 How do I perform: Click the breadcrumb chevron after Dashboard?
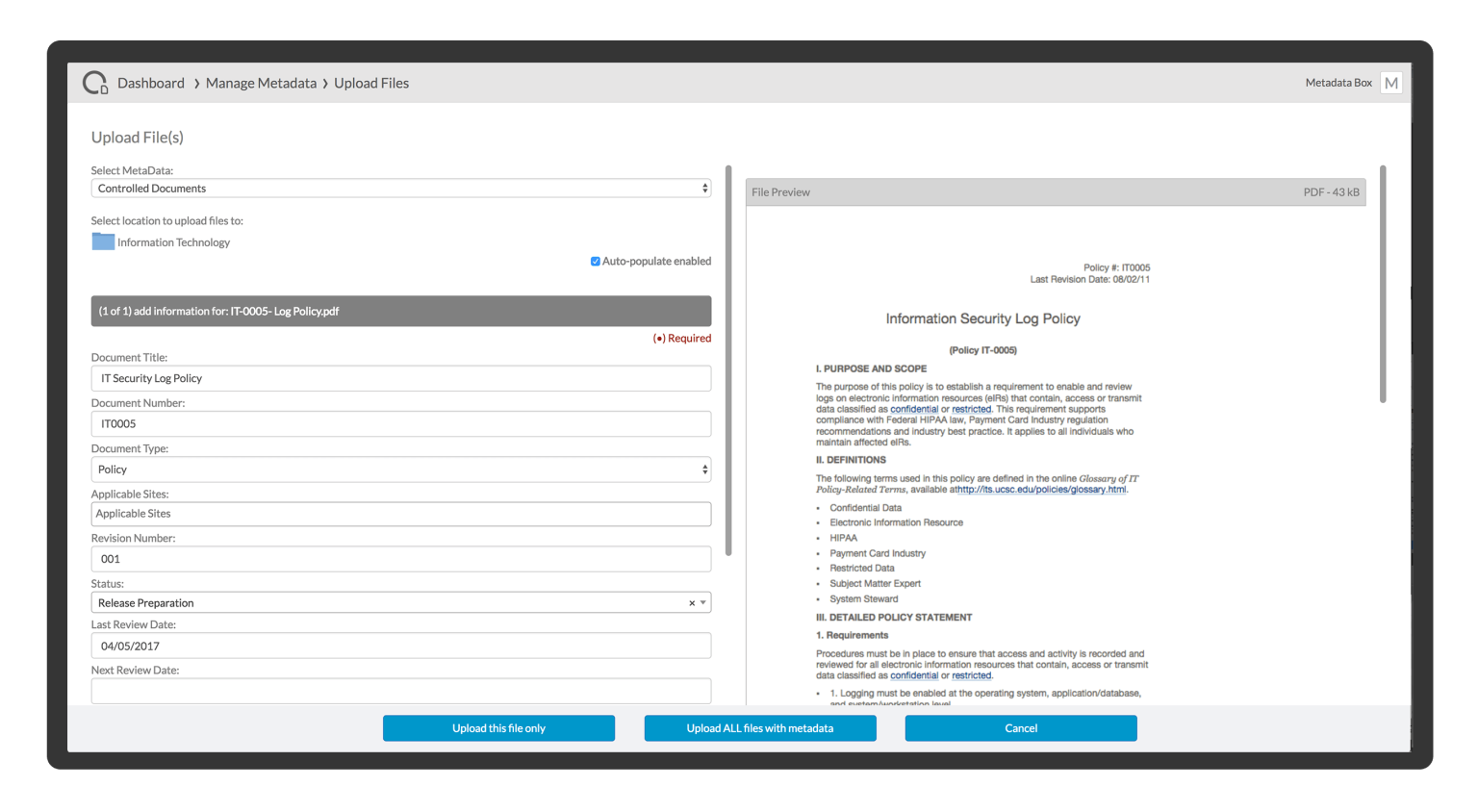(195, 83)
